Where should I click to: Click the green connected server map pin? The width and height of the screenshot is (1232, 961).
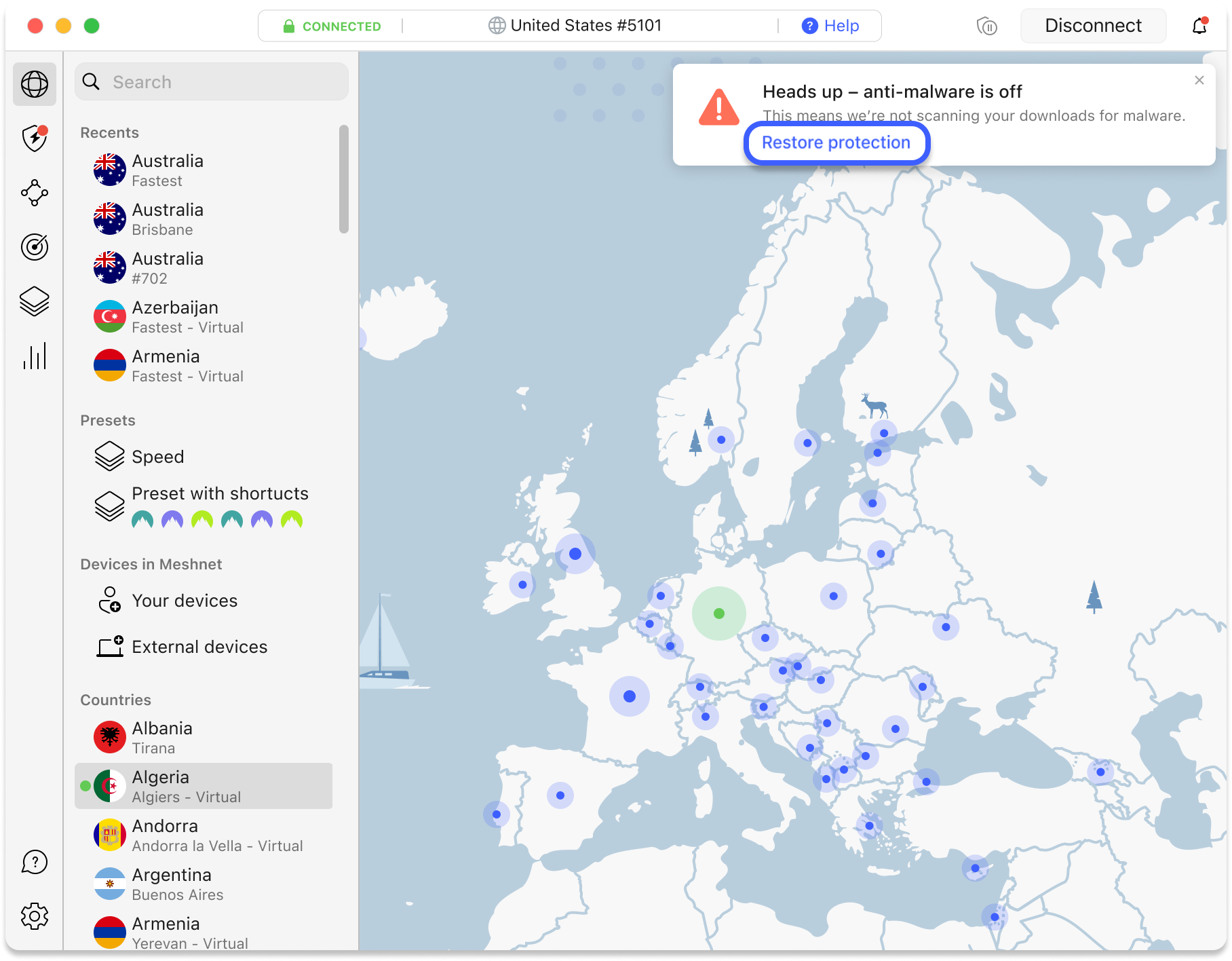pos(719,614)
